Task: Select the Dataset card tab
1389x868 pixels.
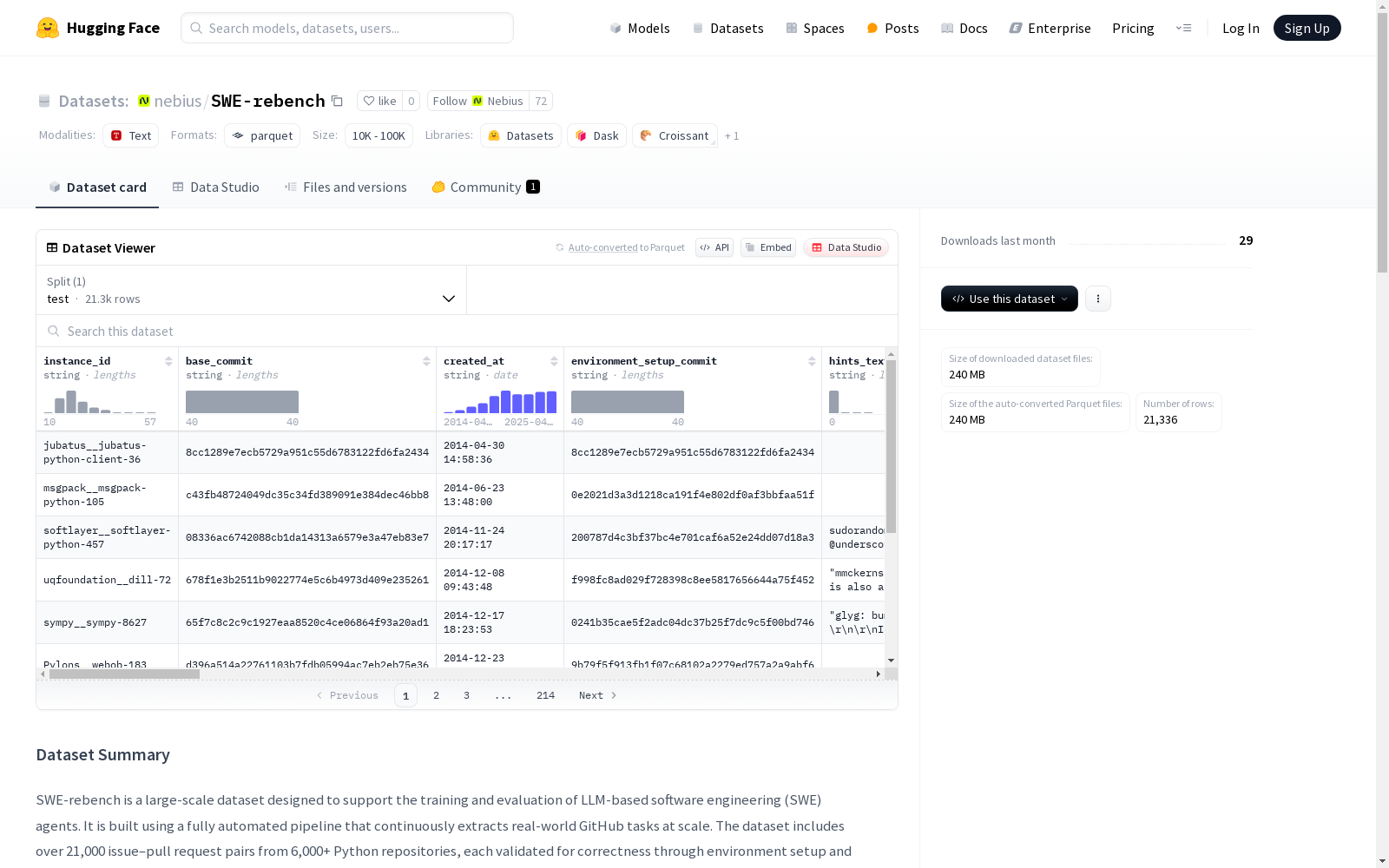Action: pyautogui.click(x=97, y=187)
